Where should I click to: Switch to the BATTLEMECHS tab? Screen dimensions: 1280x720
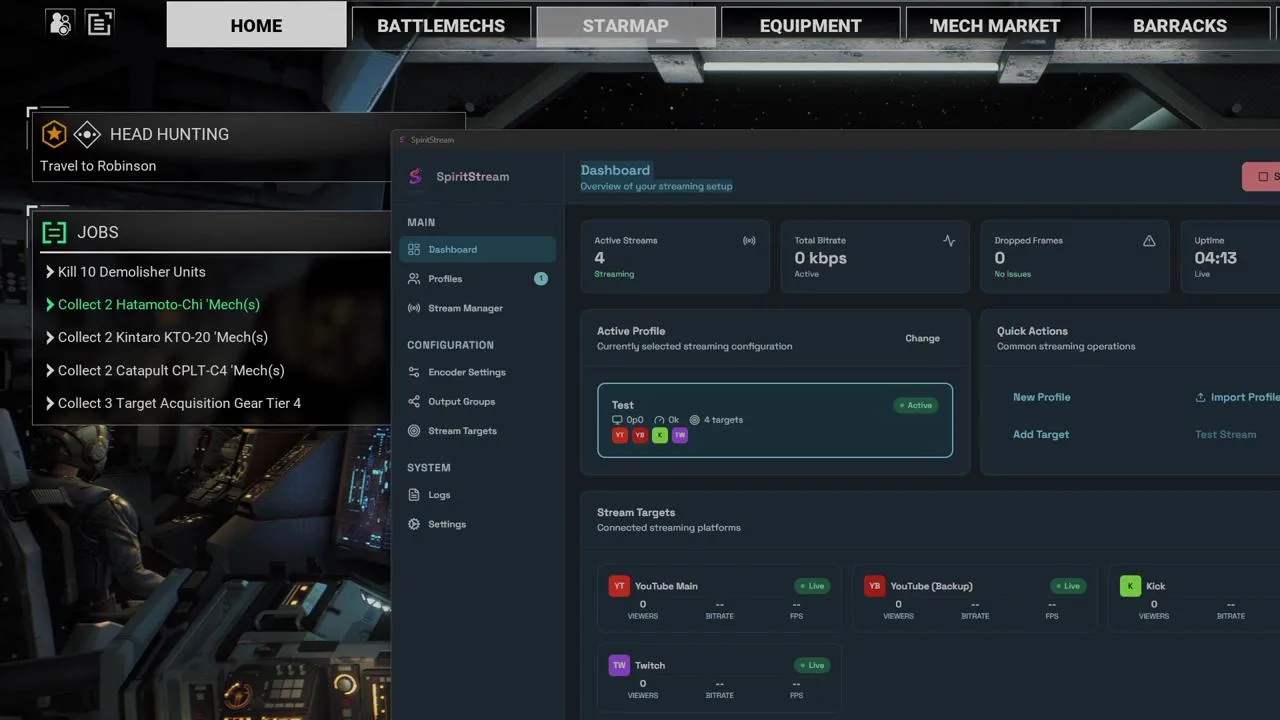pyautogui.click(x=441, y=26)
